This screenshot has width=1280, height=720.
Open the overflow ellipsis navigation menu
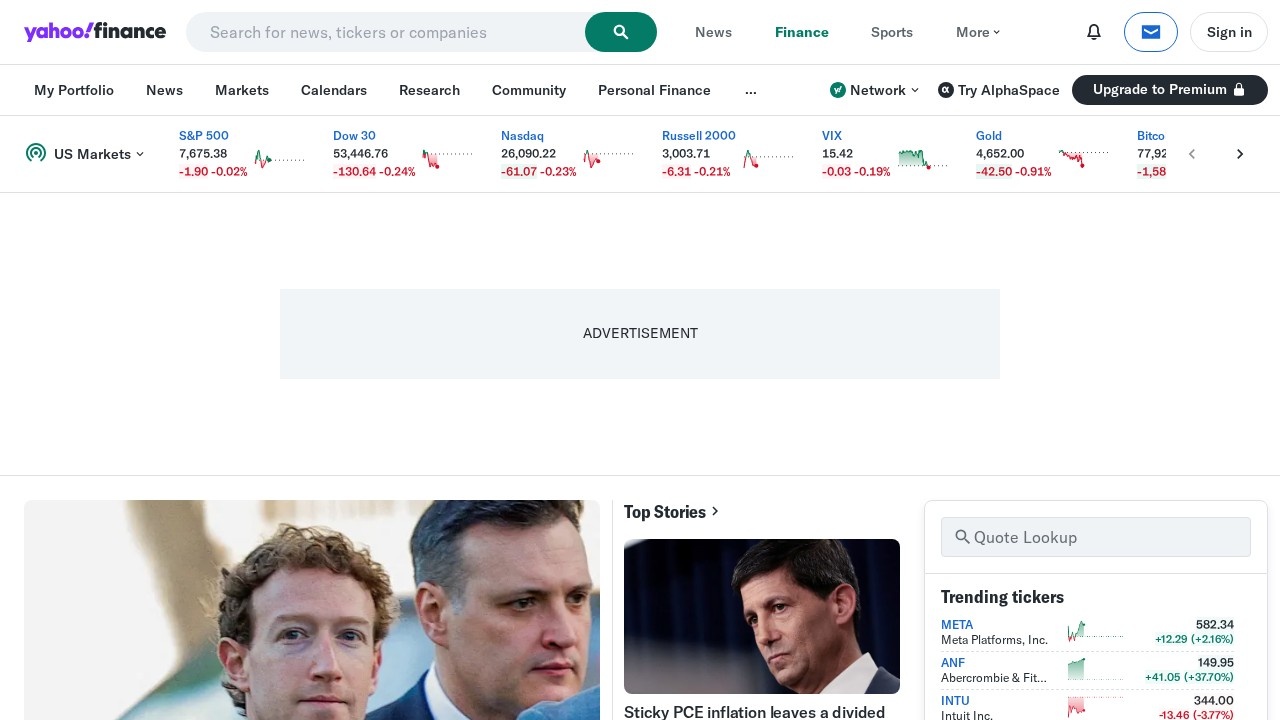(751, 90)
